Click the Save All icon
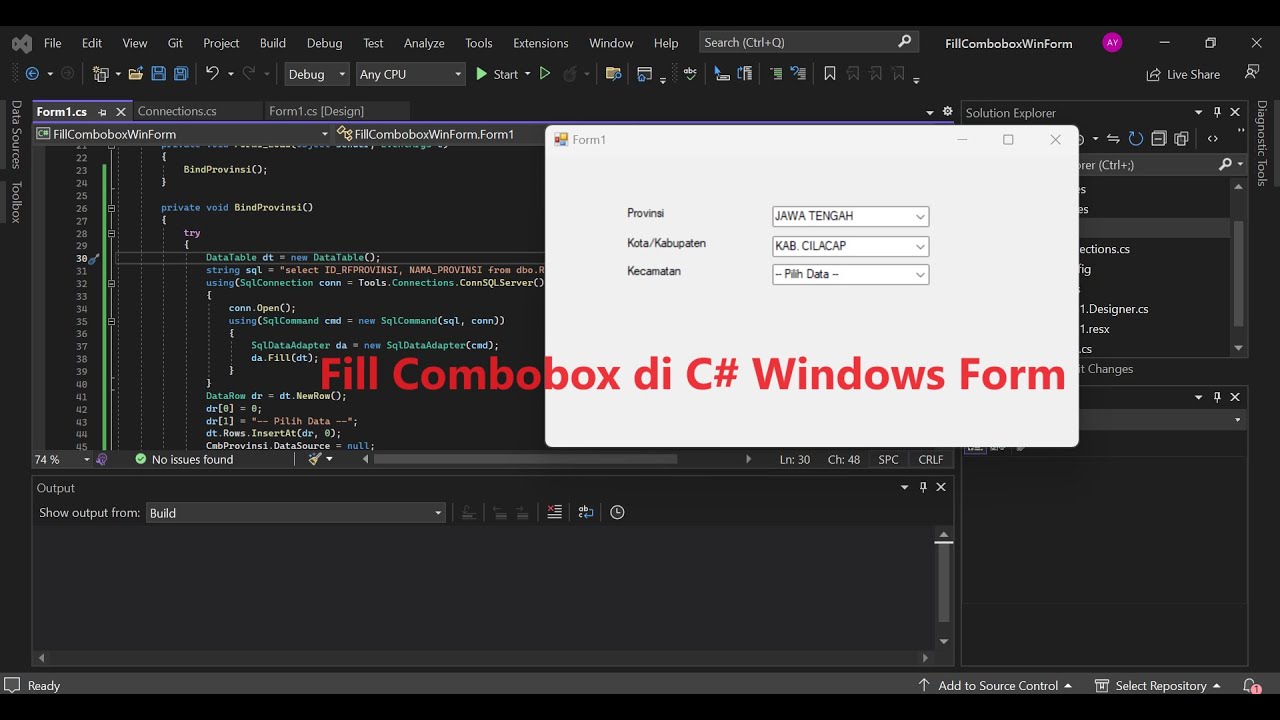Screen dimensions: 1280x720 click(x=181, y=74)
